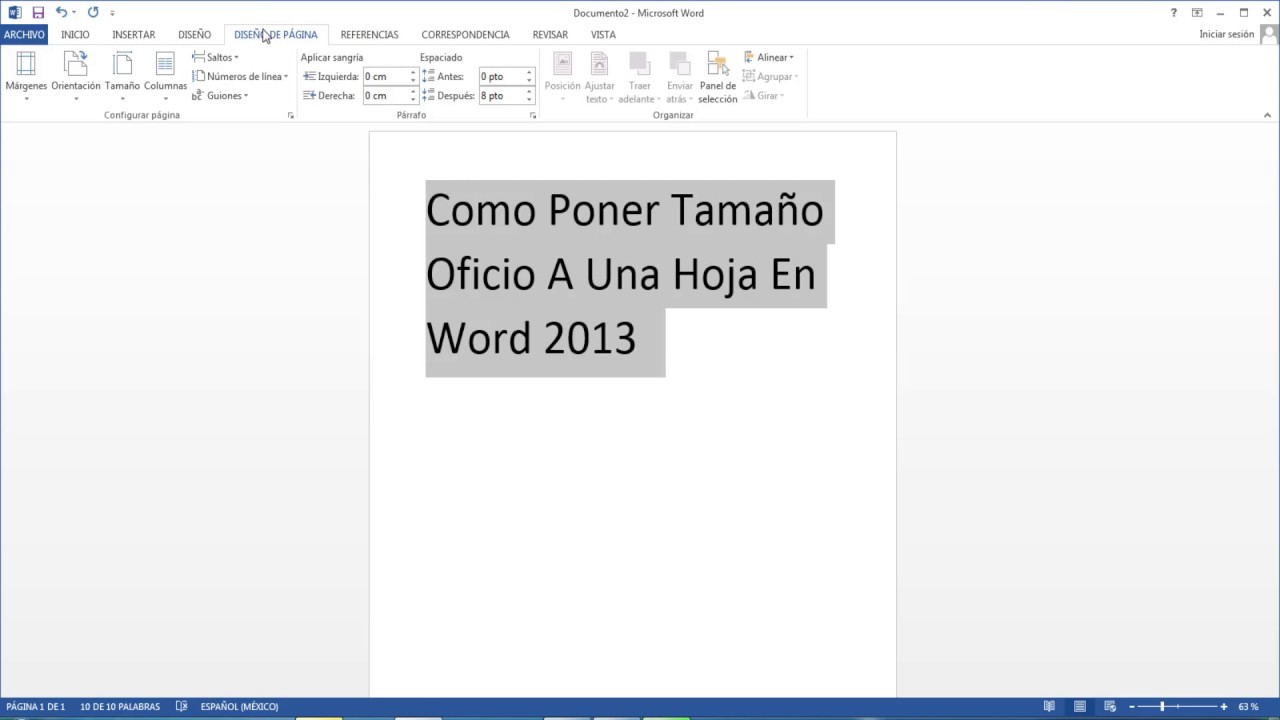
Task: Click the Enviar atrás button
Action: point(679,77)
